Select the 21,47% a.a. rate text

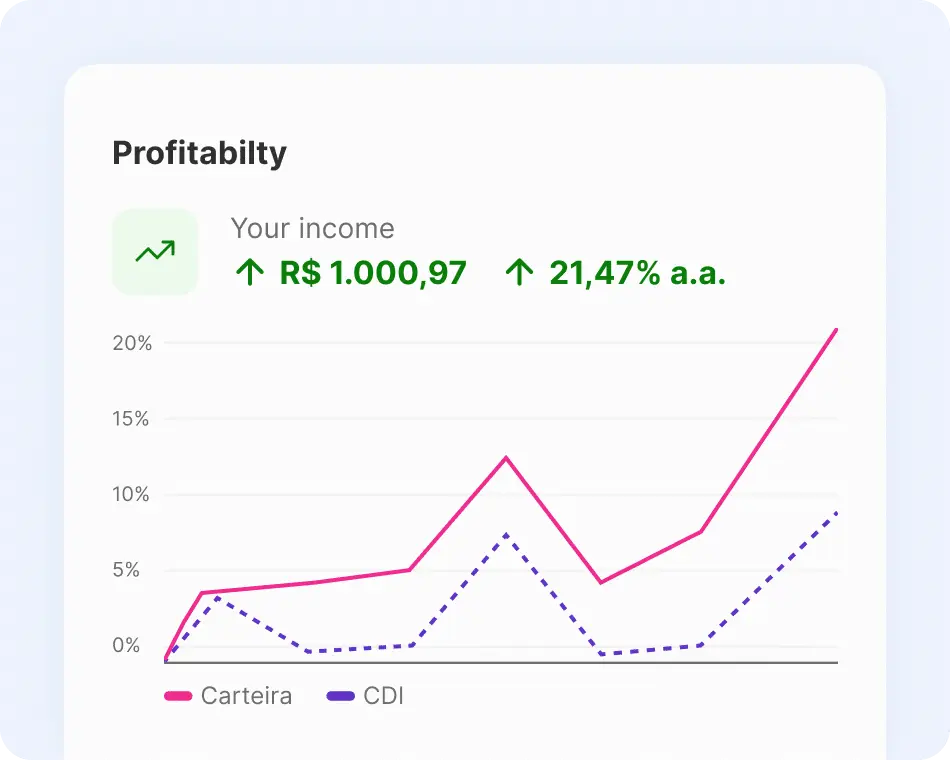[x=637, y=272]
